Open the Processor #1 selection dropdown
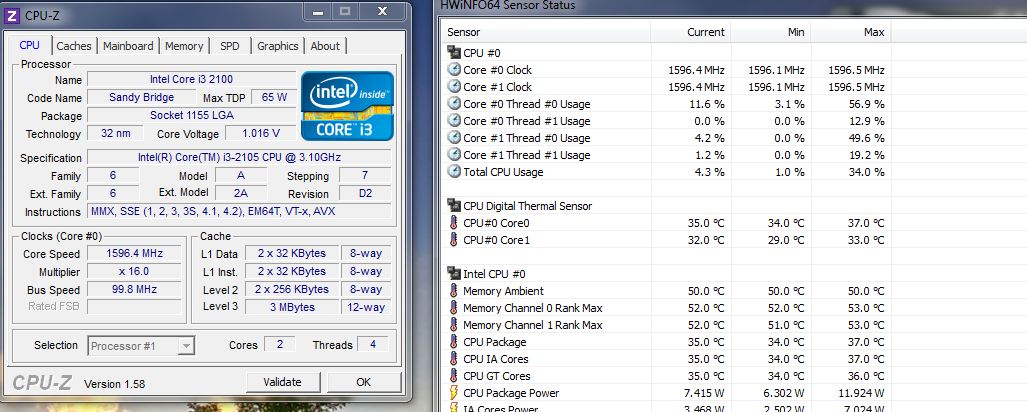The height and width of the screenshot is (412, 1027). [141, 346]
